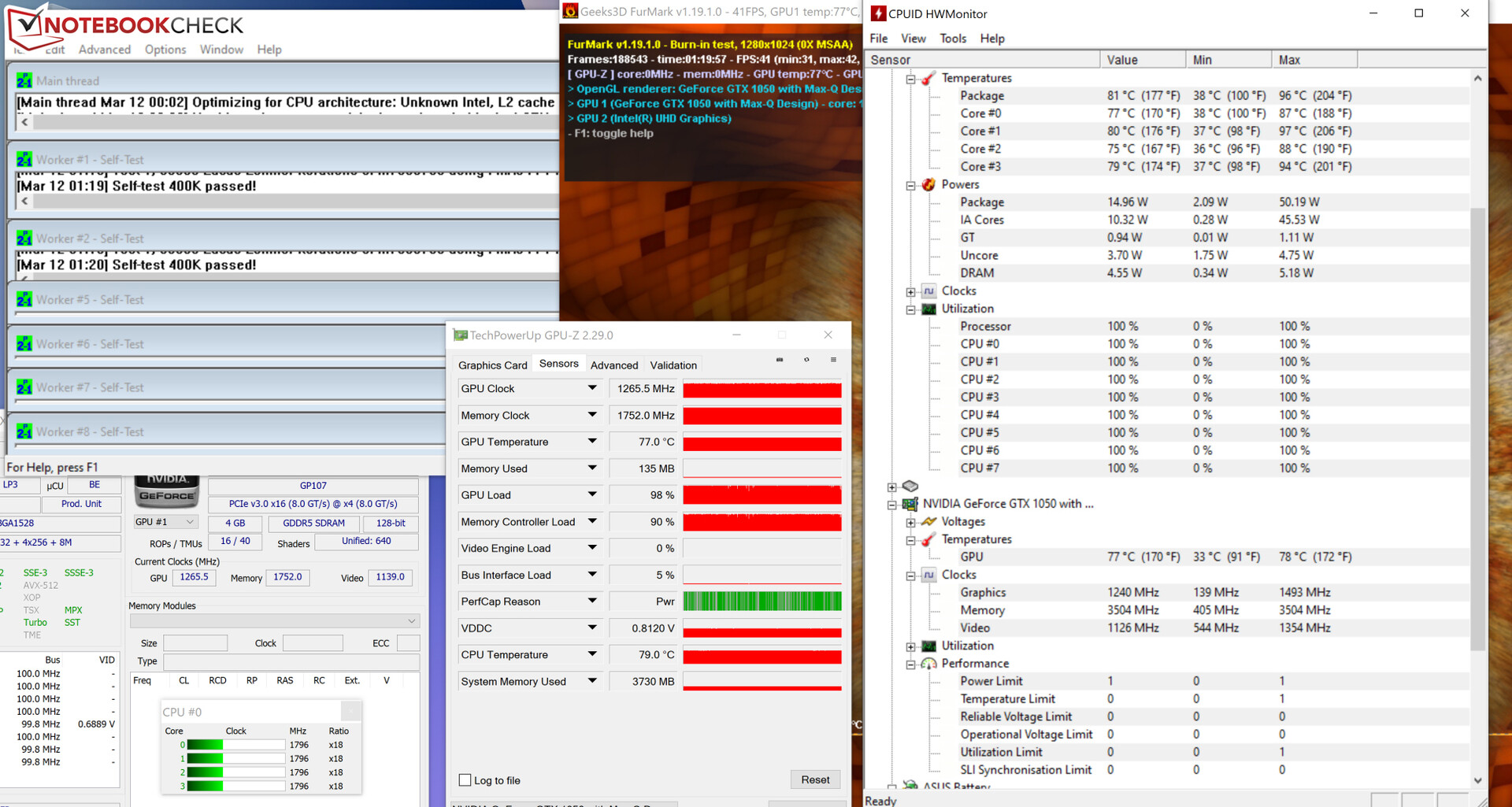The image size is (1512, 807).
Task: Expand the GPU Utilization node under NVIDIA
Action: click(910, 646)
